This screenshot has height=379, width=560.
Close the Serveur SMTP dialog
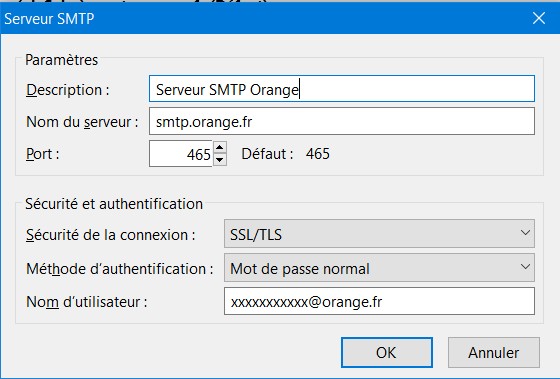[539, 18]
